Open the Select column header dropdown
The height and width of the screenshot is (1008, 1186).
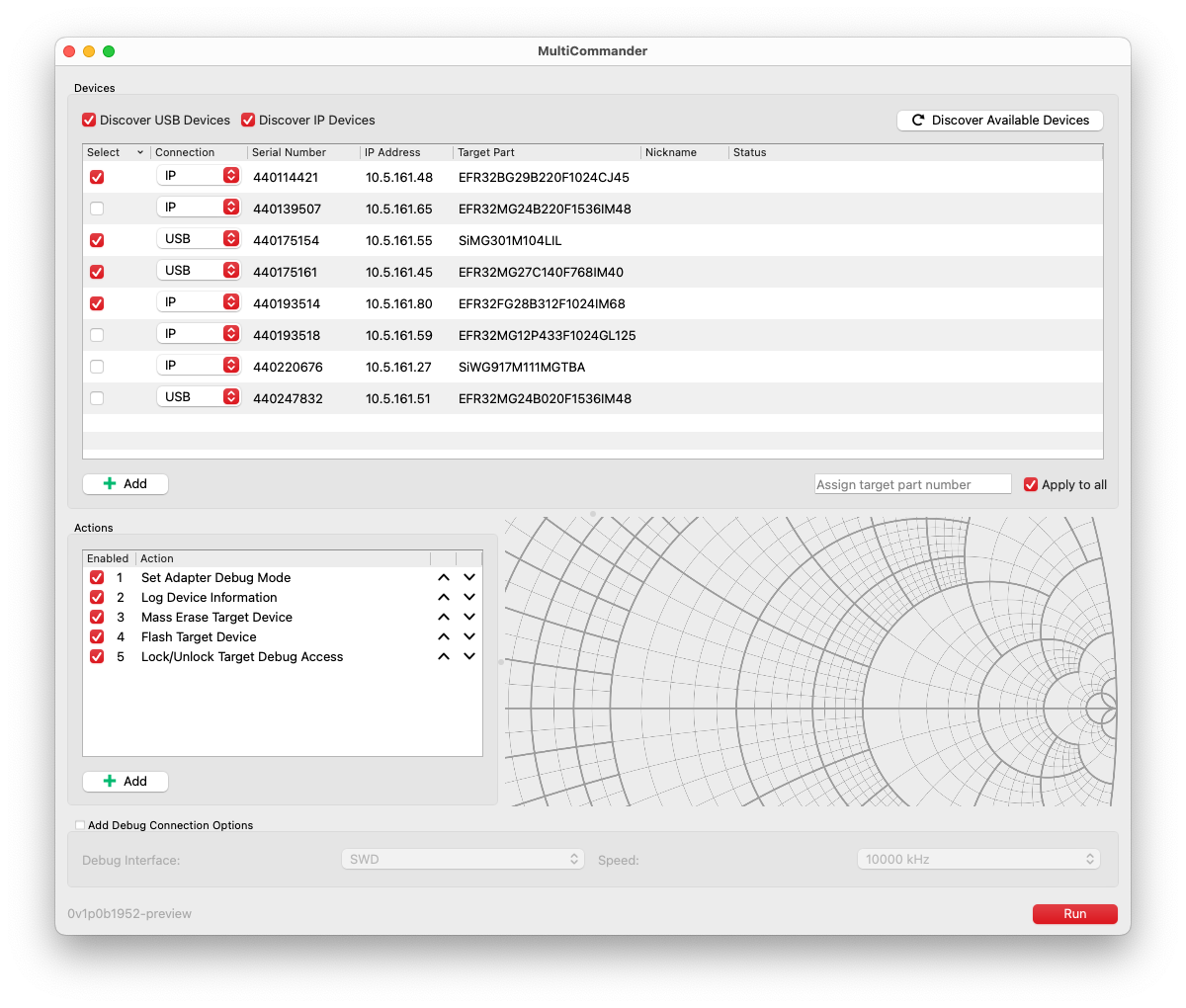(141, 152)
